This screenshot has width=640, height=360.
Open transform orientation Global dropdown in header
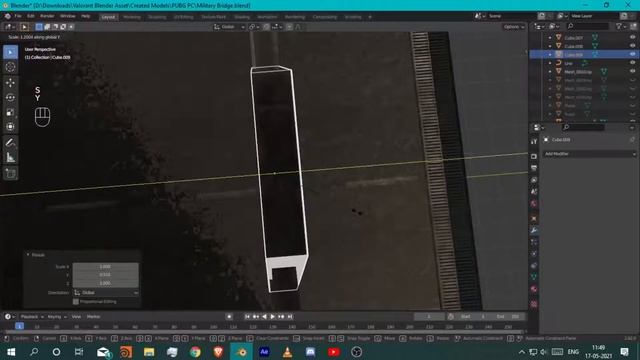point(229,27)
